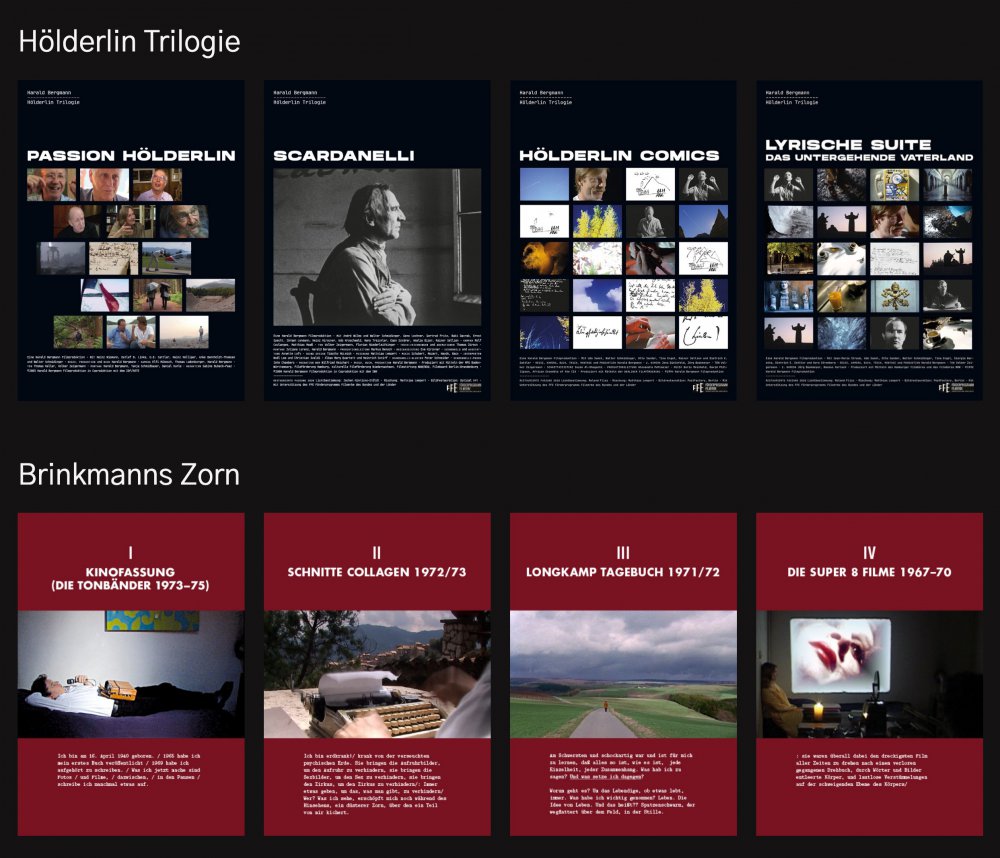Click the country road photo in Longkamp Tagebuch

coord(623,674)
